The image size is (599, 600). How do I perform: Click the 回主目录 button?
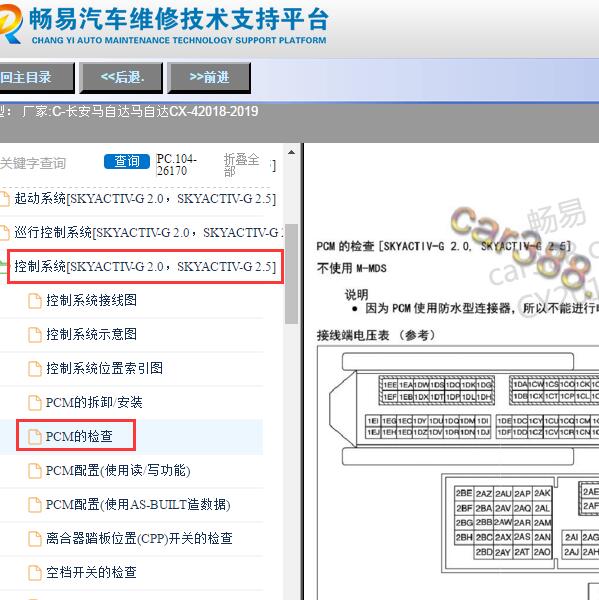pyautogui.click(x=35, y=78)
